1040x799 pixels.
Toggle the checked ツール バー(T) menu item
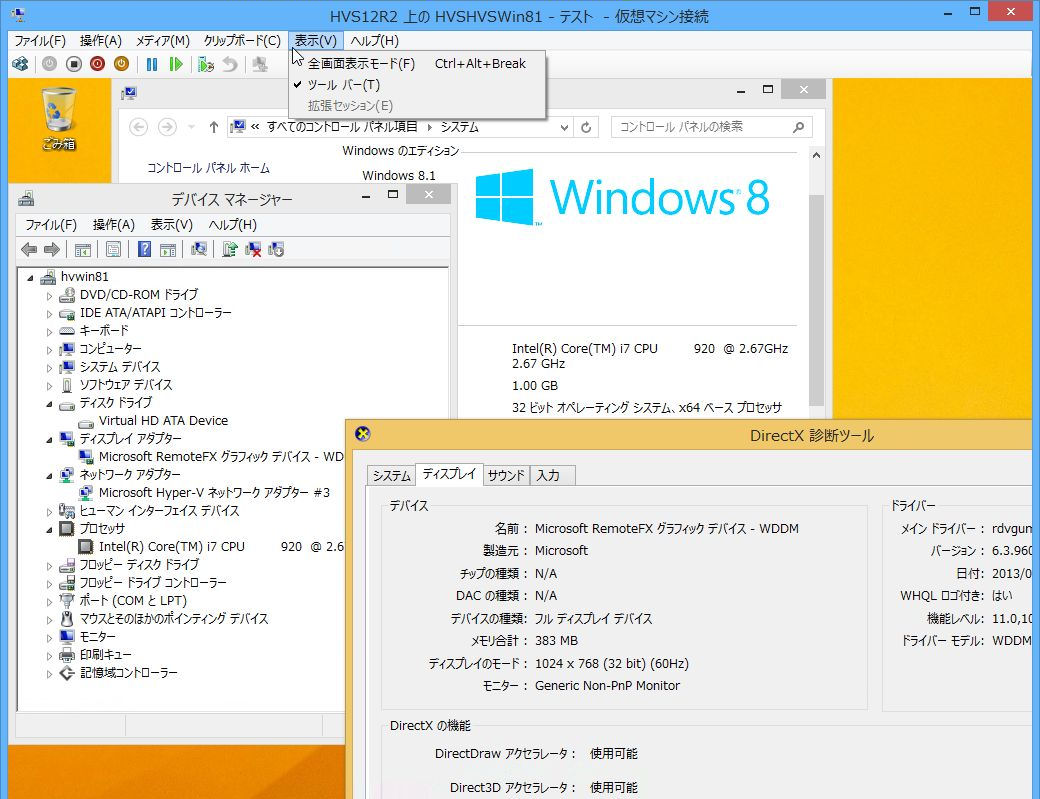click(x=417, y=85)
